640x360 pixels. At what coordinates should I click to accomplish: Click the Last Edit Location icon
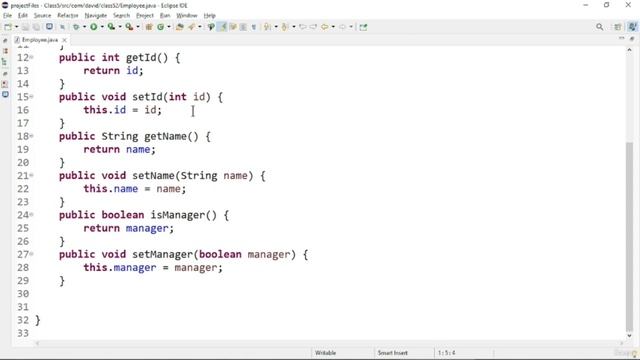pyautogui.click(x=302, y=27)
